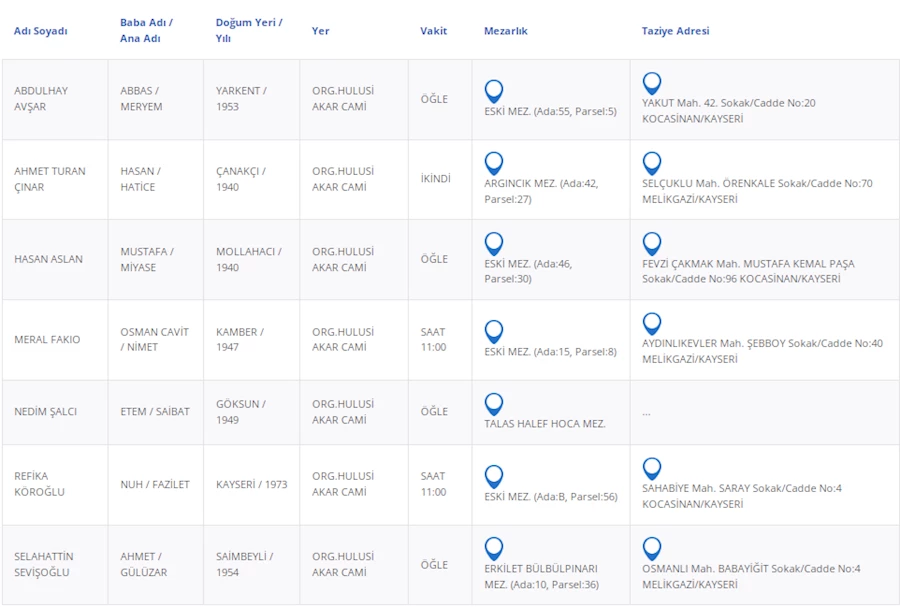Viewport: 900px width, 607px height.
Task: Click cemetery pin in Hasan Aslan row
Action: pos(493,243)
